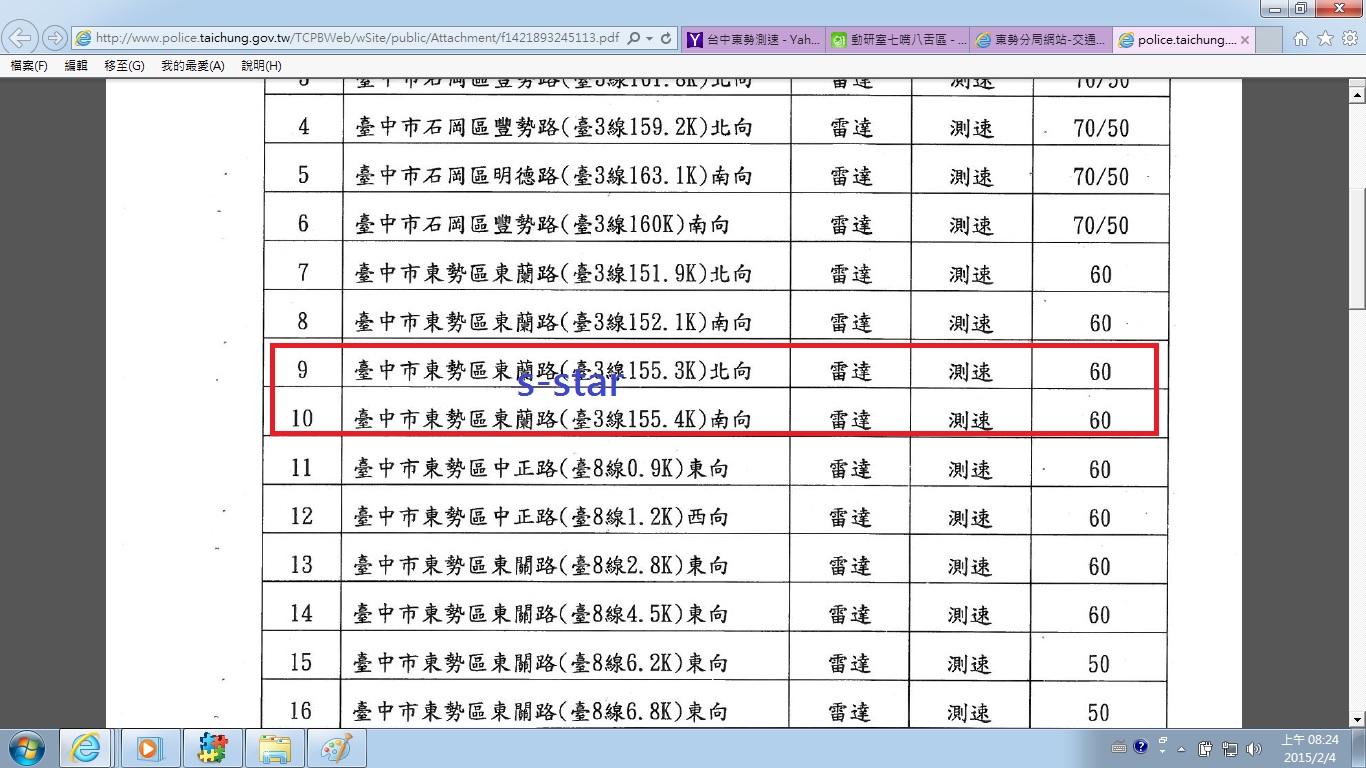Screen dimensions: 1366x768
Task: Click the Windows Start button
Action: coord(26,748)
